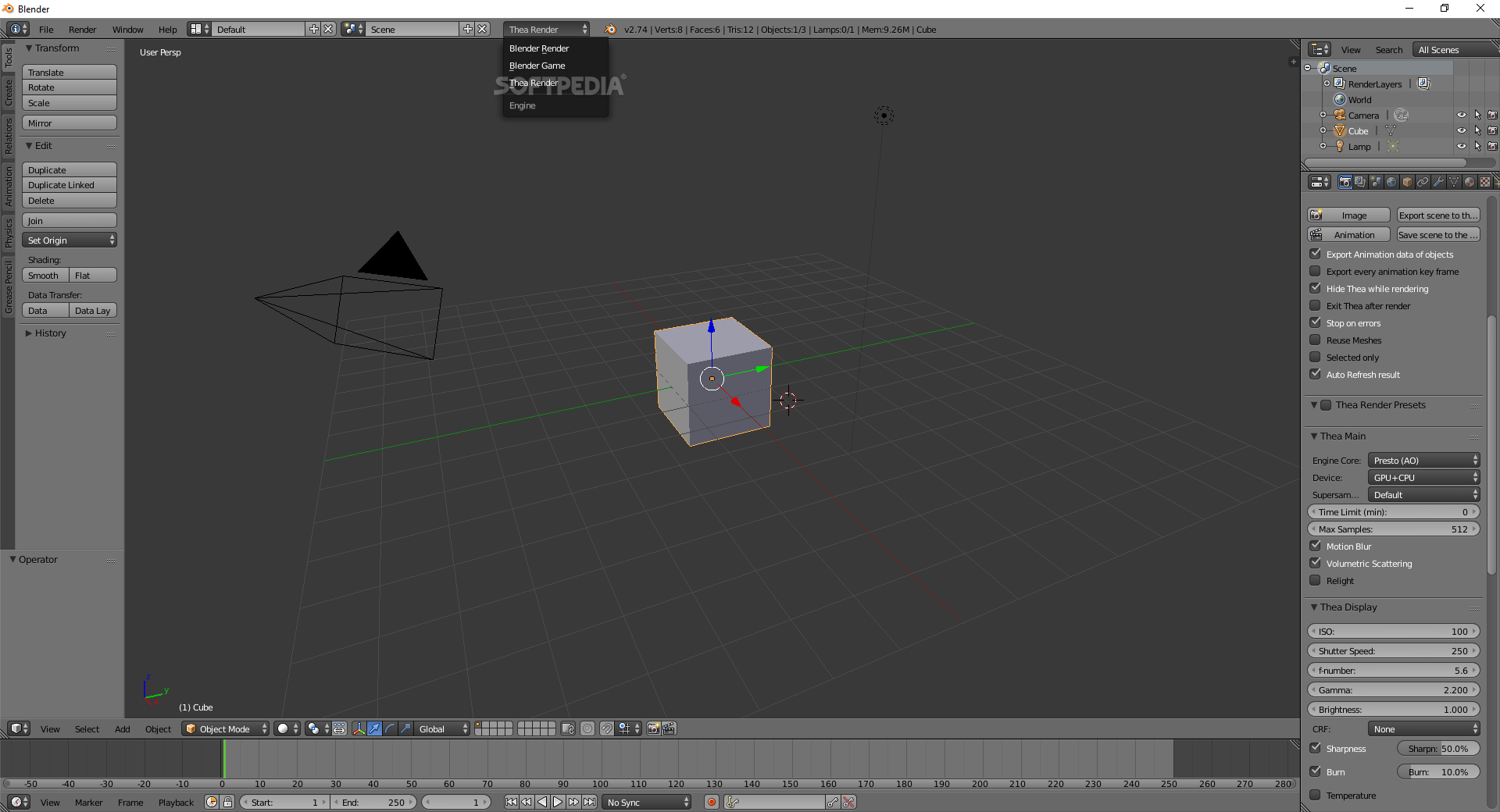The height and width of the screenshot is (812, 1500).
Task: Open the World properties tab globe icon
Action: pos(1391,182)
